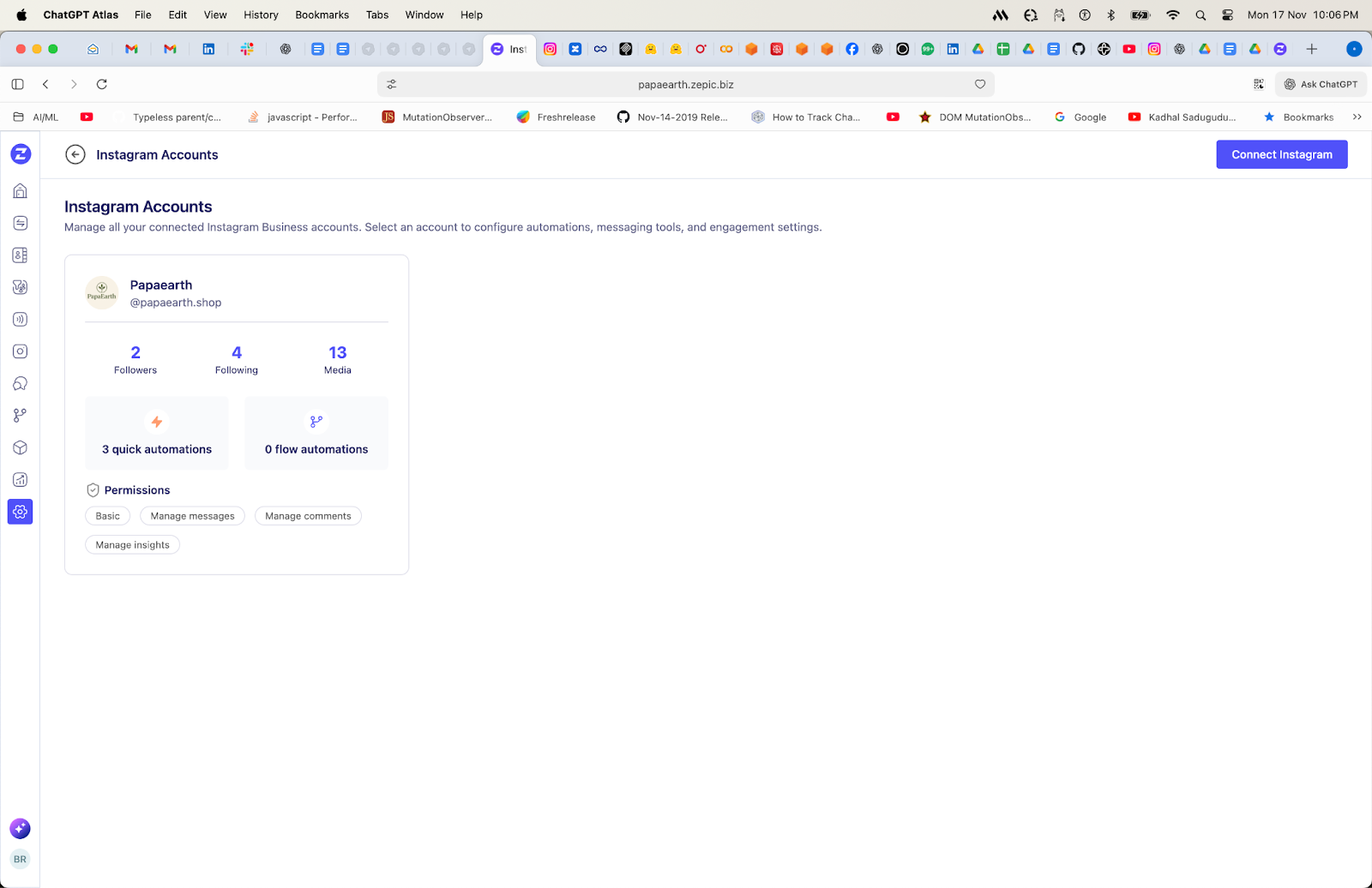Click the flow automations branch icon
Image resolution: width=1372 pixels, height=888 pixels.
tap(316, 422)
